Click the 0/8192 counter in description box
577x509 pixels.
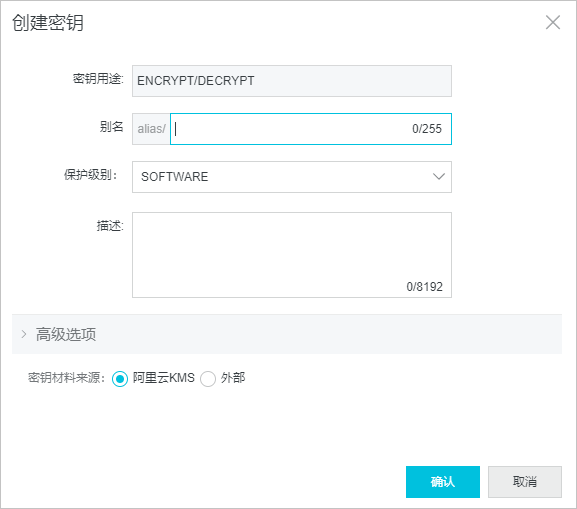coord(424,287)
